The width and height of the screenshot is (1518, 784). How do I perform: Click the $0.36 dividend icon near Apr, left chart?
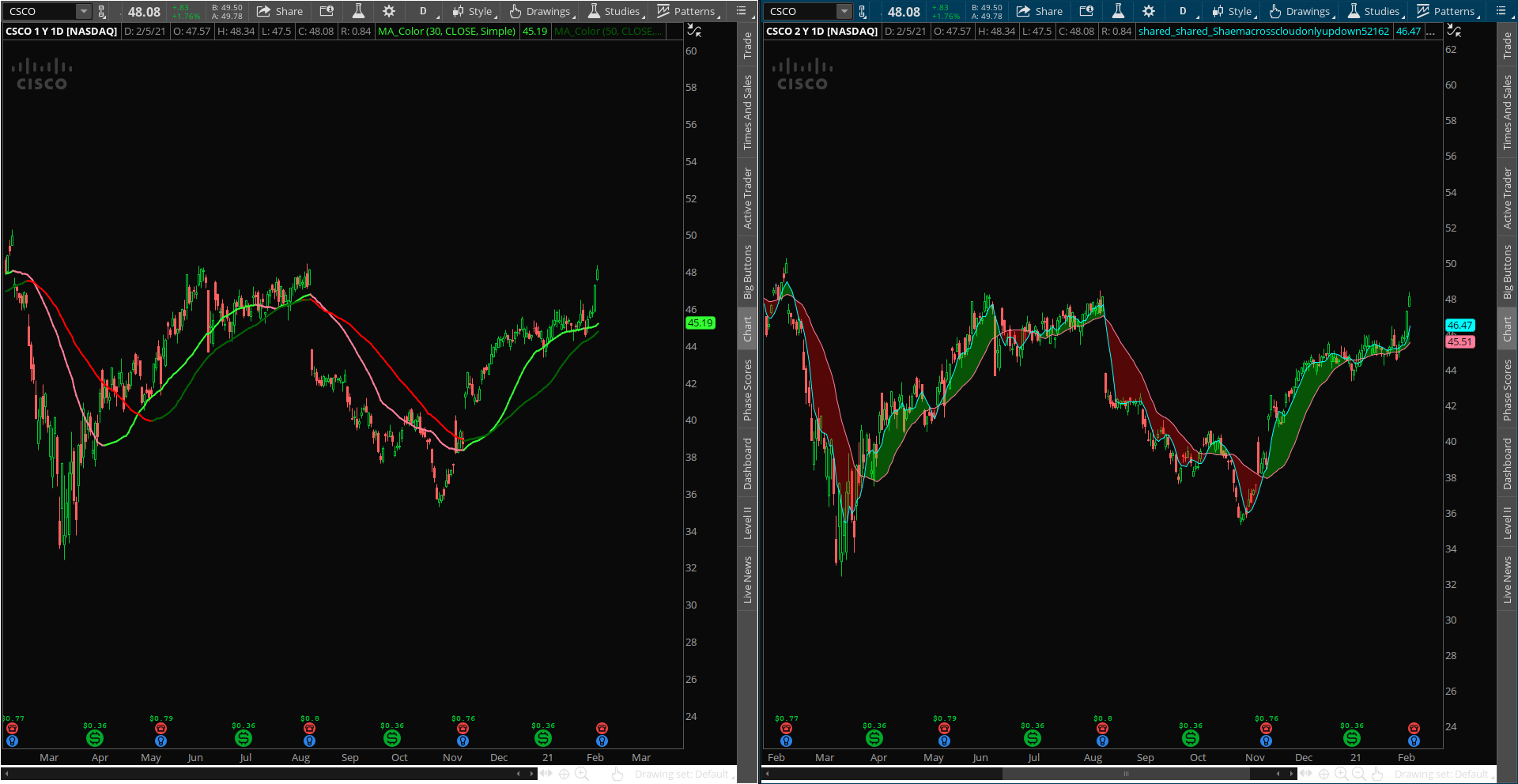[95, 738]
